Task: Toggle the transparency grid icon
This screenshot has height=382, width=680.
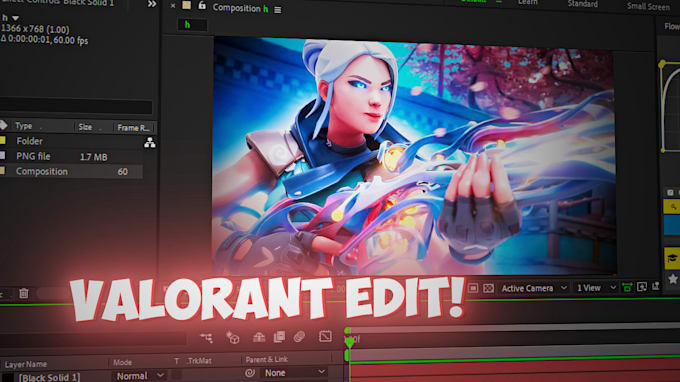Action: (x=488, y=288)
